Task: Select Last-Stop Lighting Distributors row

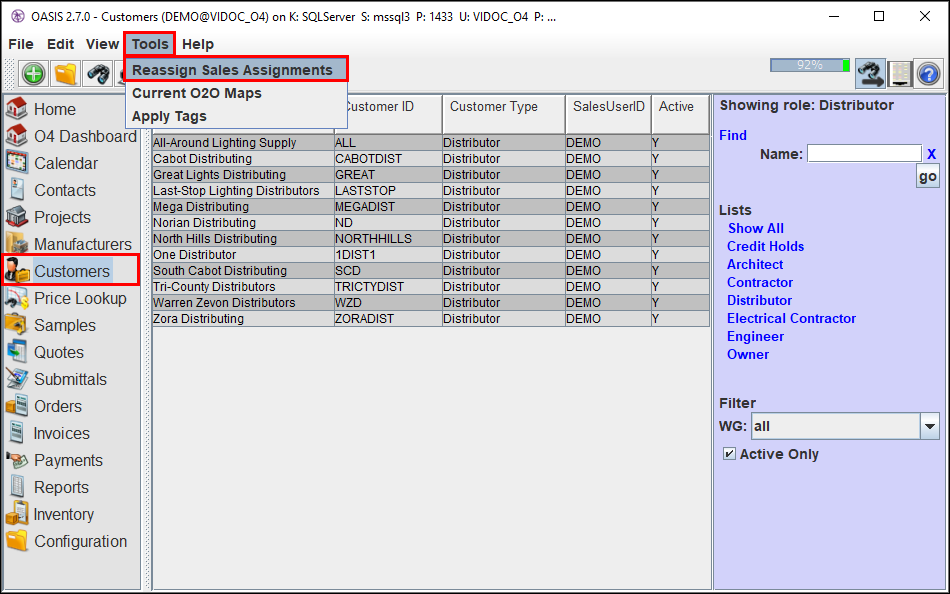Action: click(431, 190)
